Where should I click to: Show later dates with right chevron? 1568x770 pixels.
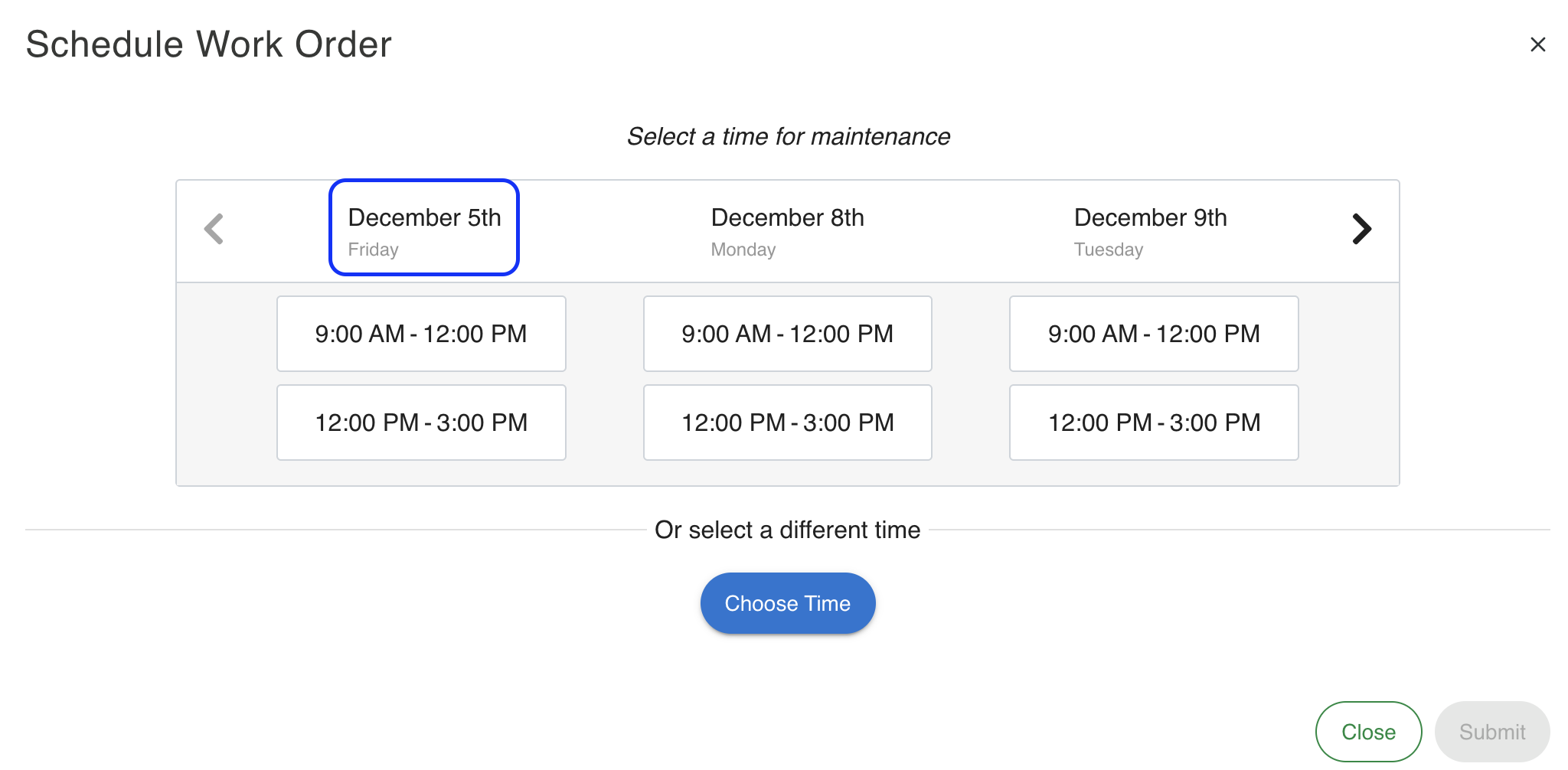click(x=1361, y=229)
